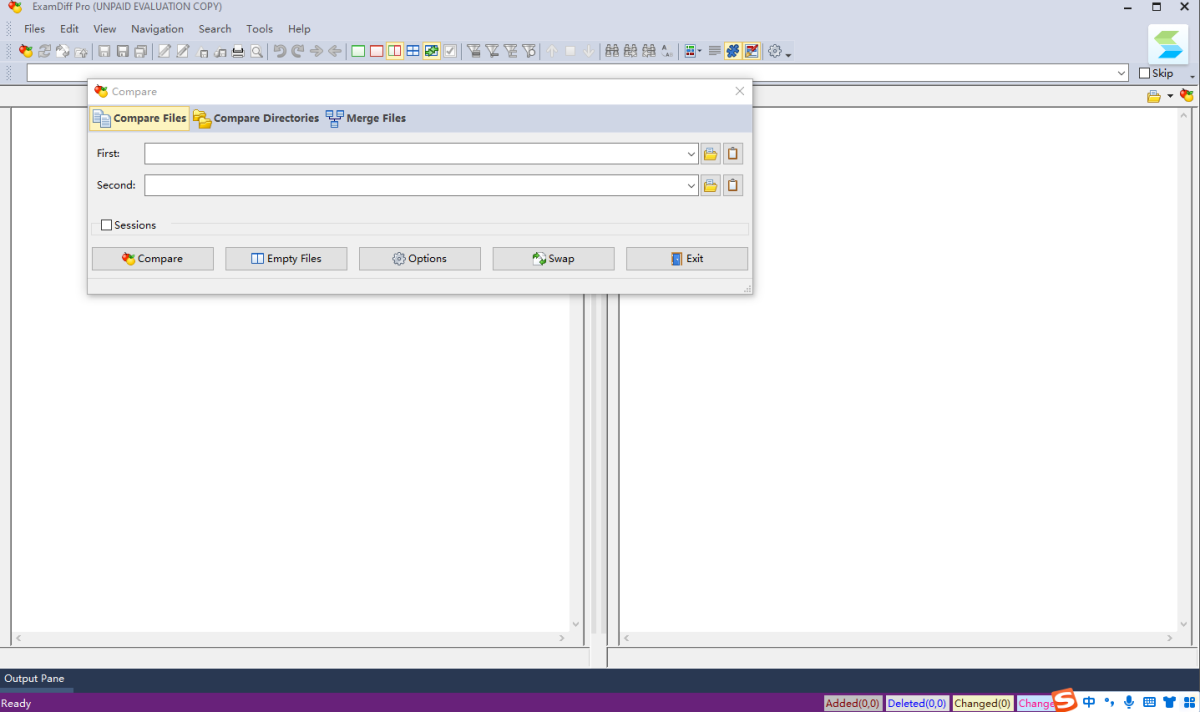
Task: Click the Exit button
Action: [687, 259]
